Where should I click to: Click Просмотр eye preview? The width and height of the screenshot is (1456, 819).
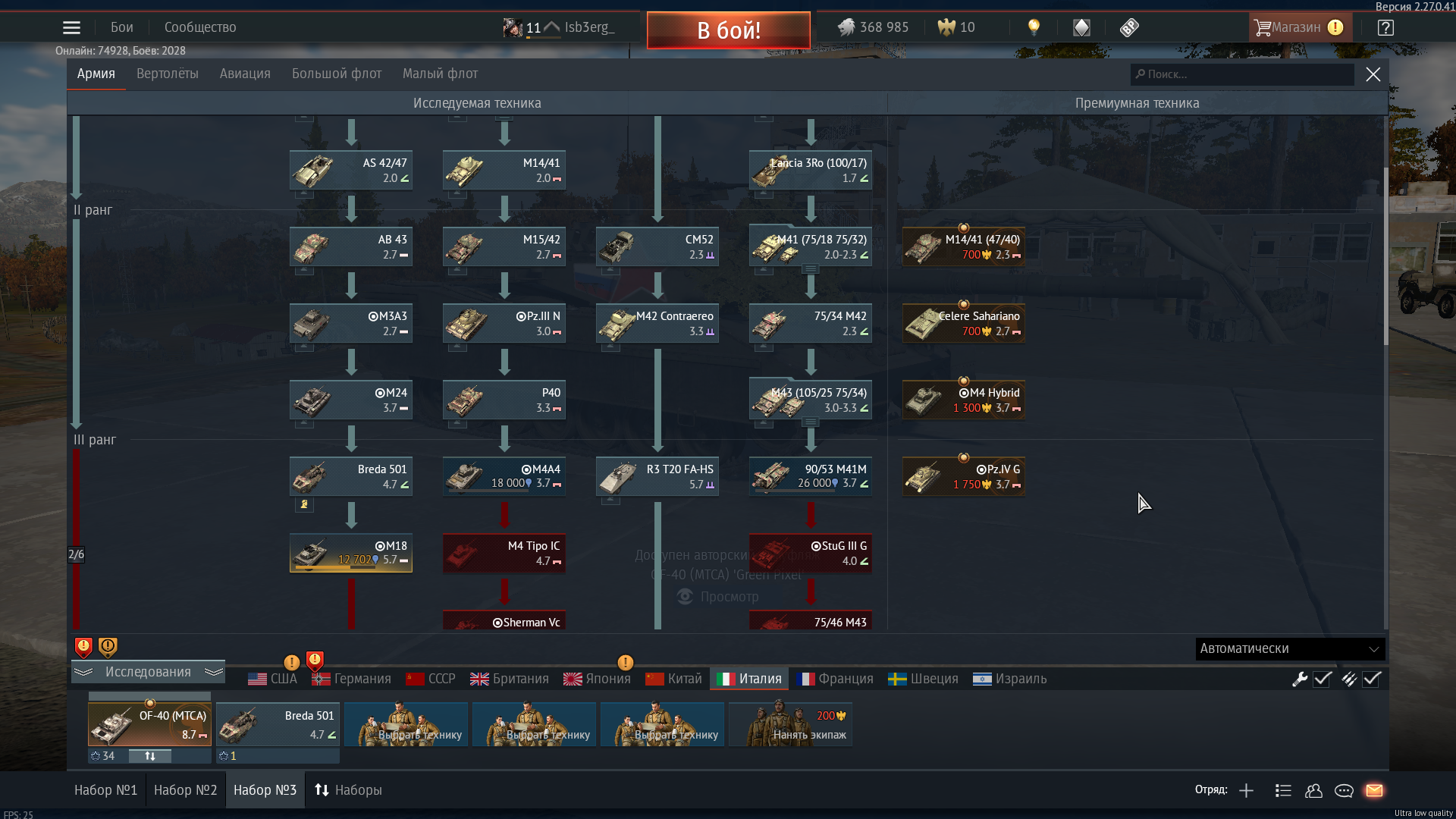click(717, 597)
